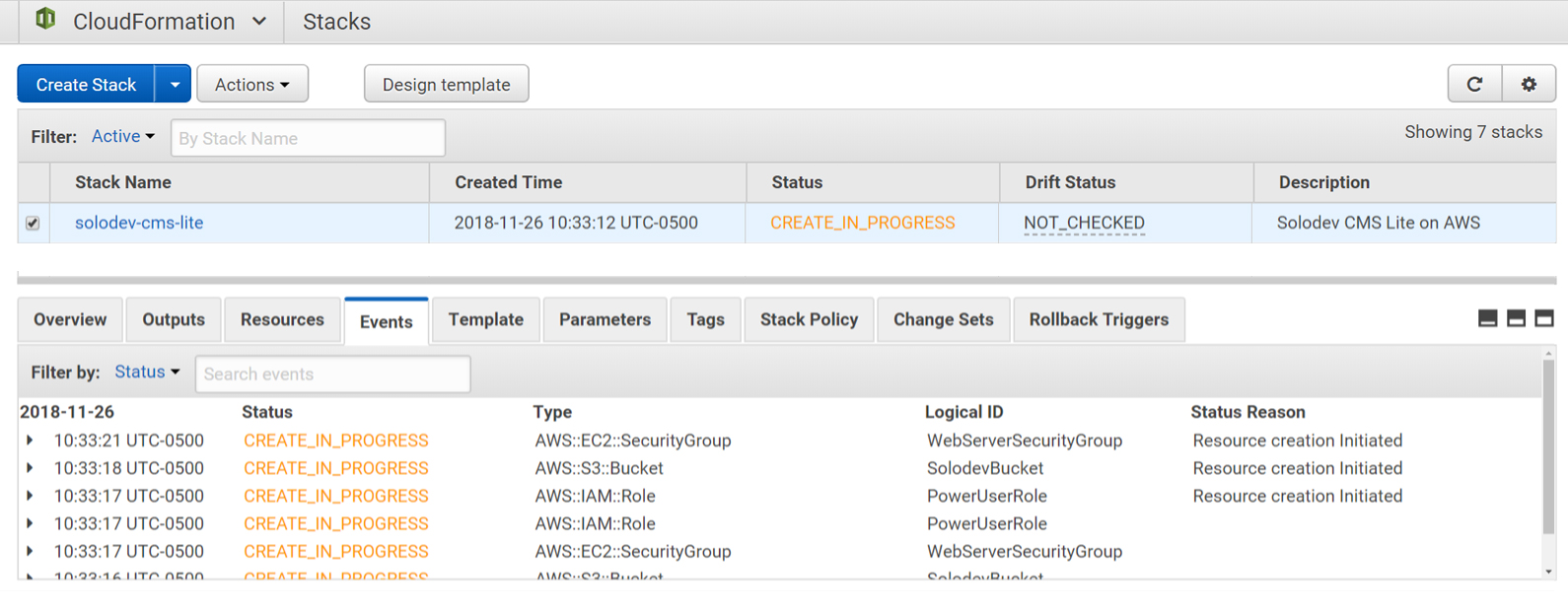Screen dimensions: 1568x612
Task: Switch to the Overview tab
Action: coord(70,319)
